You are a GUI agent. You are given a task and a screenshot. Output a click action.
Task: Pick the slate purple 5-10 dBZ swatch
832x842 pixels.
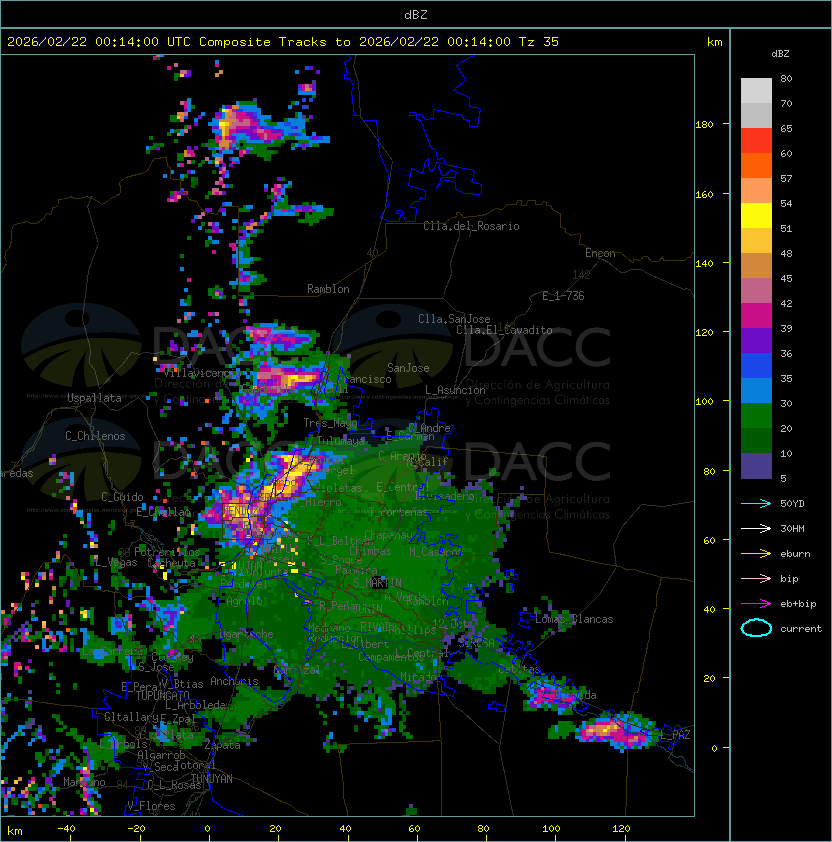click(756, 466)
